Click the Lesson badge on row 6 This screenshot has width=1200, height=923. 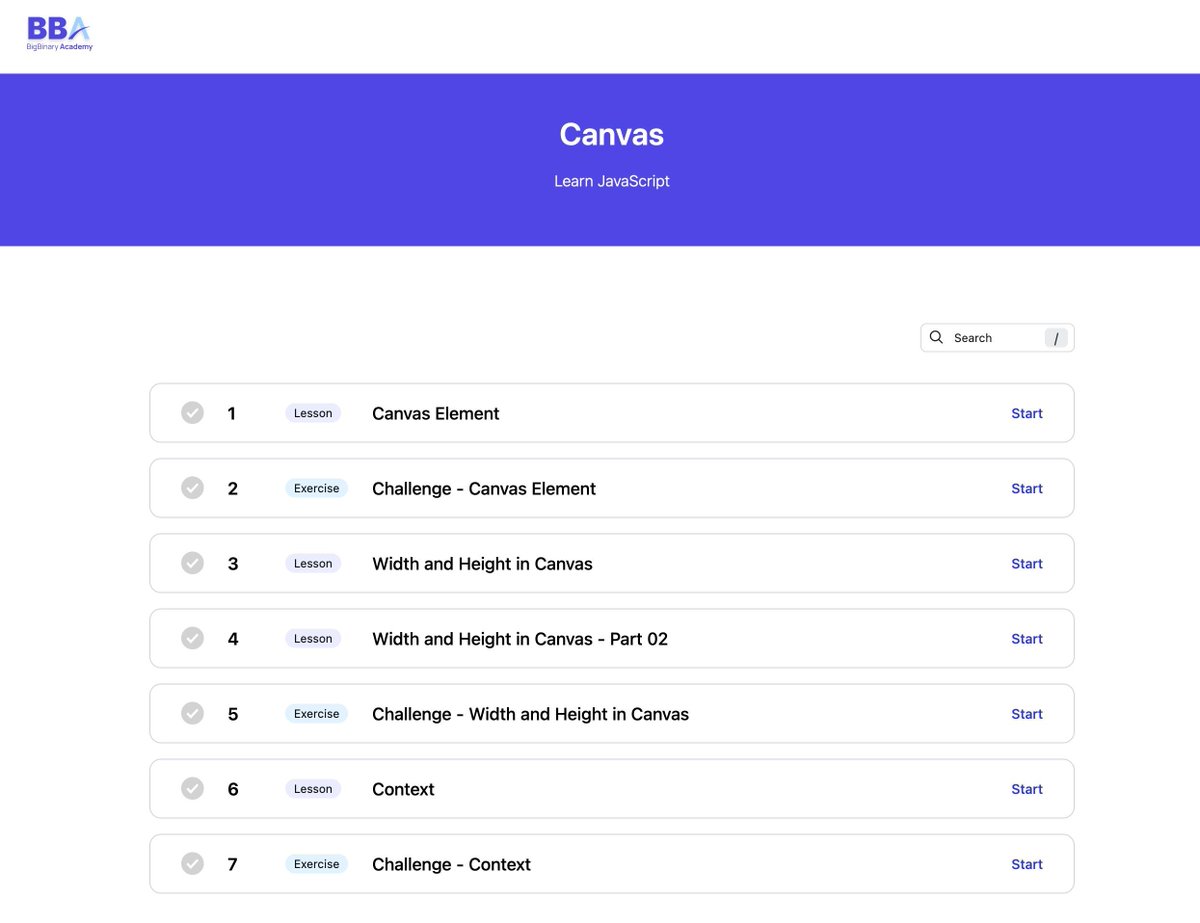(313, 788)
